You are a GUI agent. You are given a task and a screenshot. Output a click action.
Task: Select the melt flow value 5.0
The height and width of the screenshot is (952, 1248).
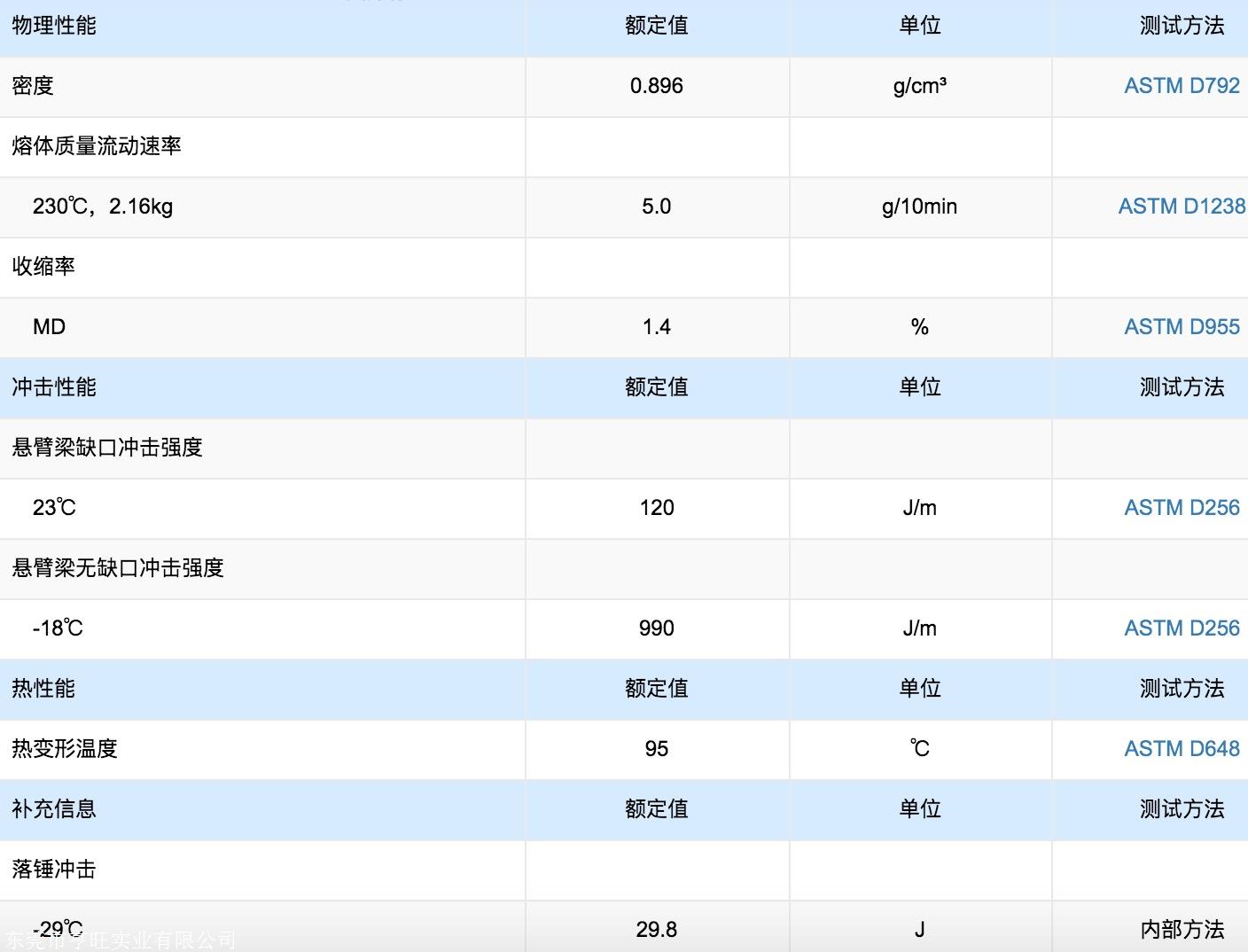pos(657,207)
